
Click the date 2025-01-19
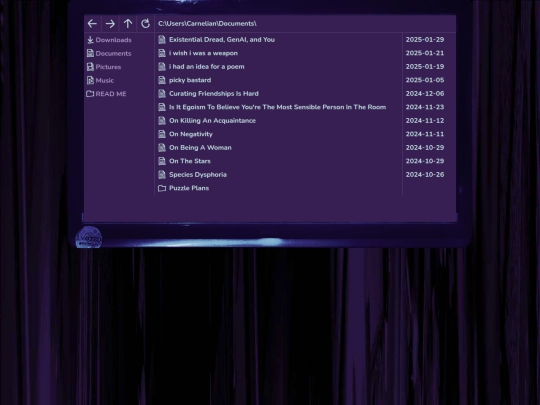coord(425,66)
